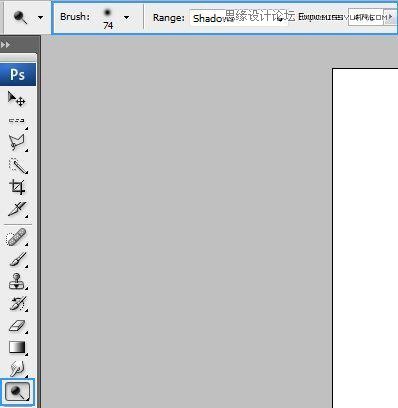Select the Clone Stamp tool

tap(17, 281)
